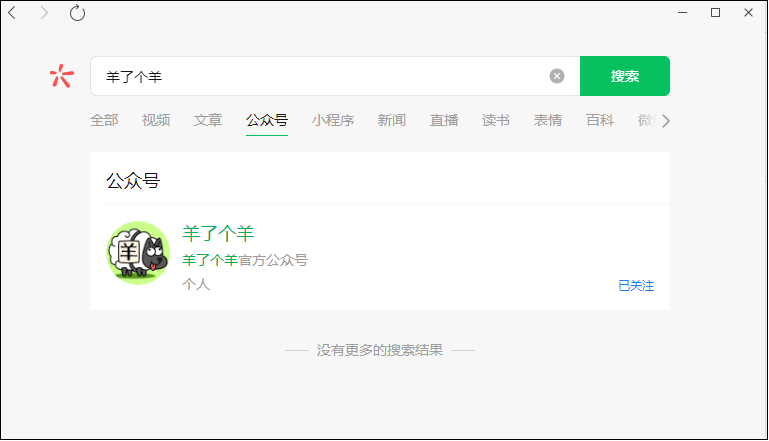
Task: Switch to the 文章 tab
Action: (208, 120)
